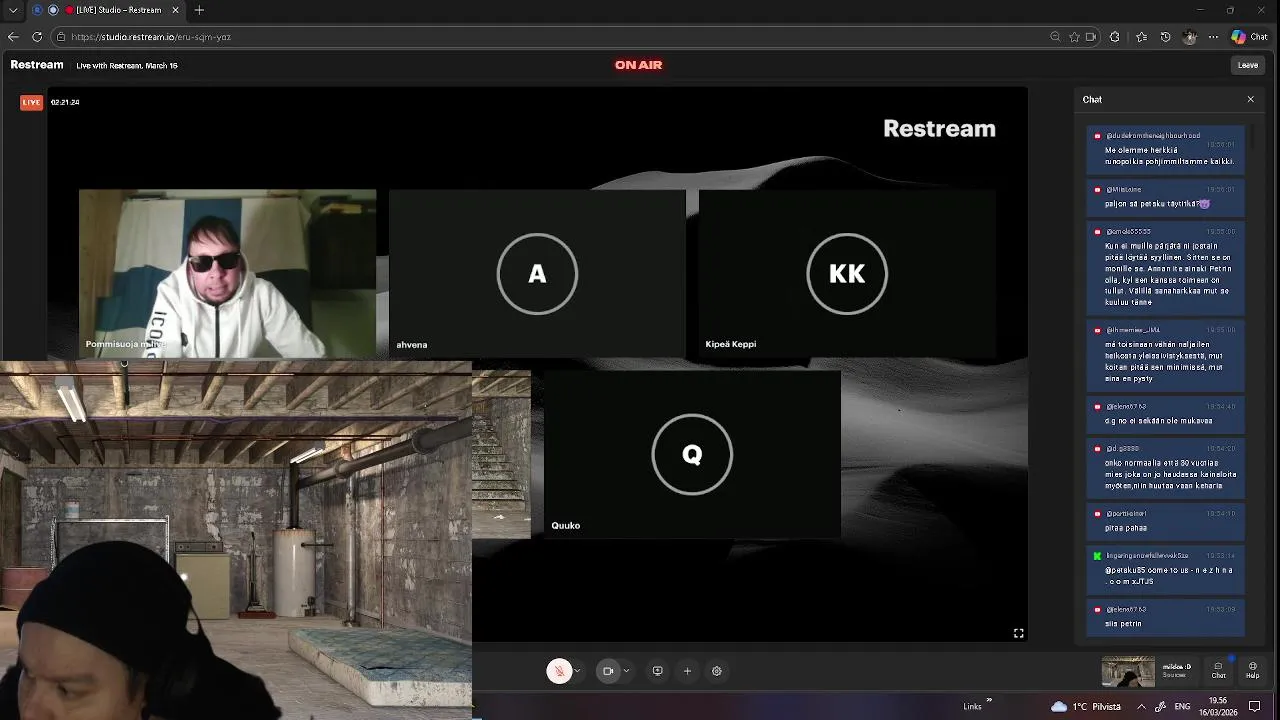Select the Kipeä Keppi participant tile
This screenshot has width=1280, height=720.
pyautogui.click(x=847, y=273)
